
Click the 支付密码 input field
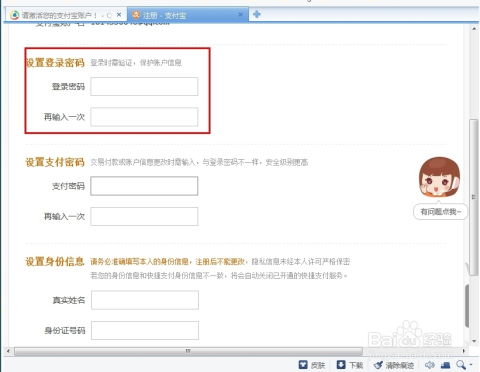point(144,186)
